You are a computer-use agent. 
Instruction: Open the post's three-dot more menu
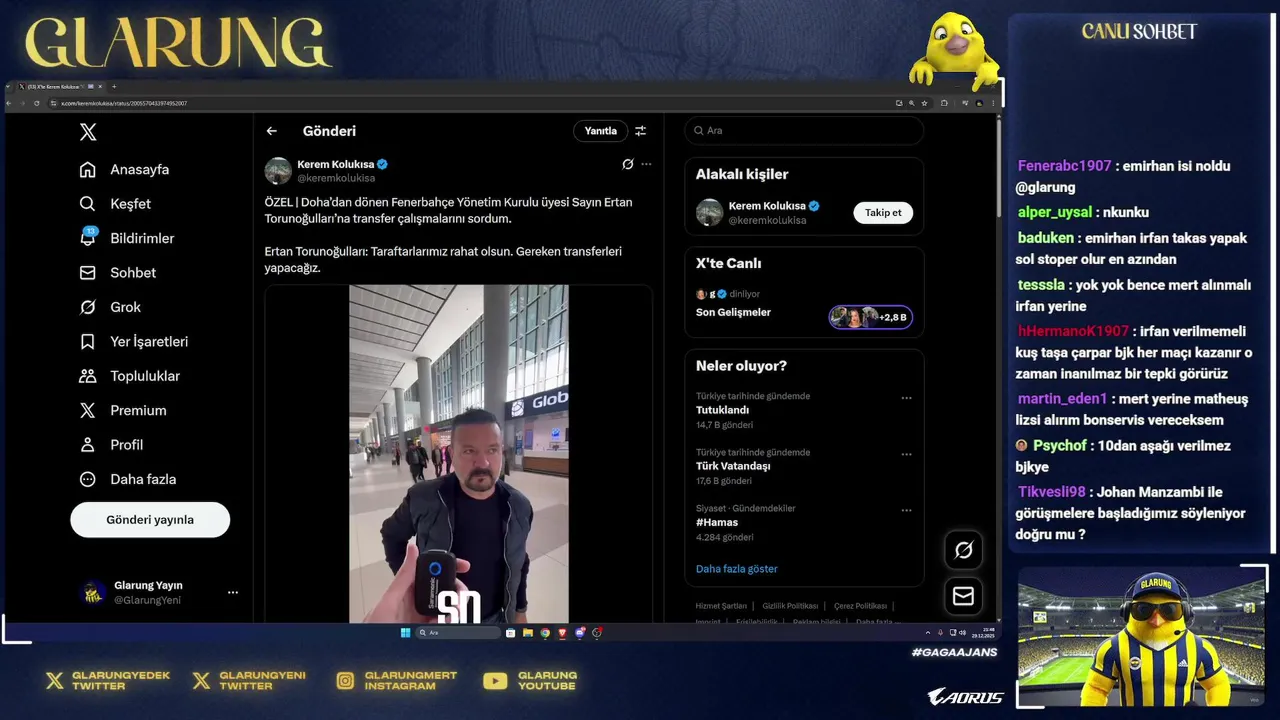[646, 164]
